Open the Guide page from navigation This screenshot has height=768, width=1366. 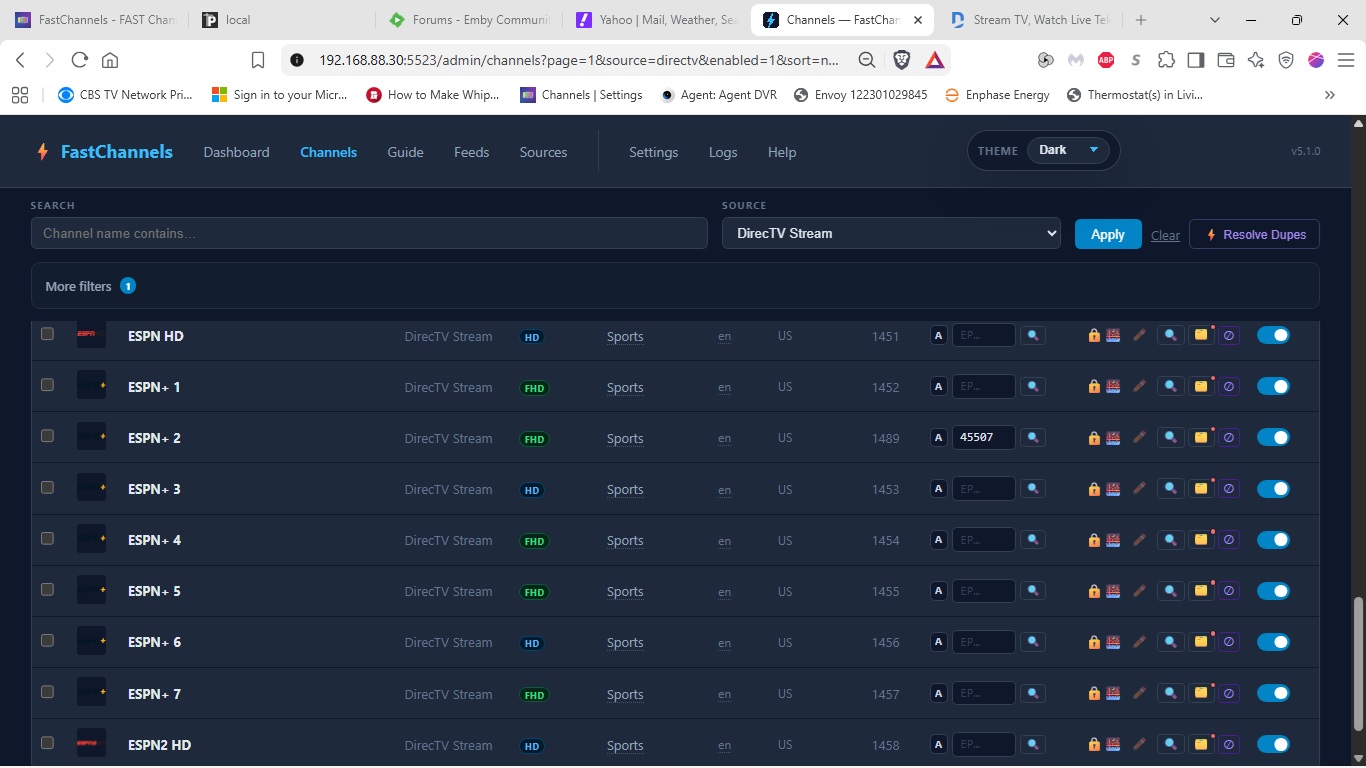405,152
